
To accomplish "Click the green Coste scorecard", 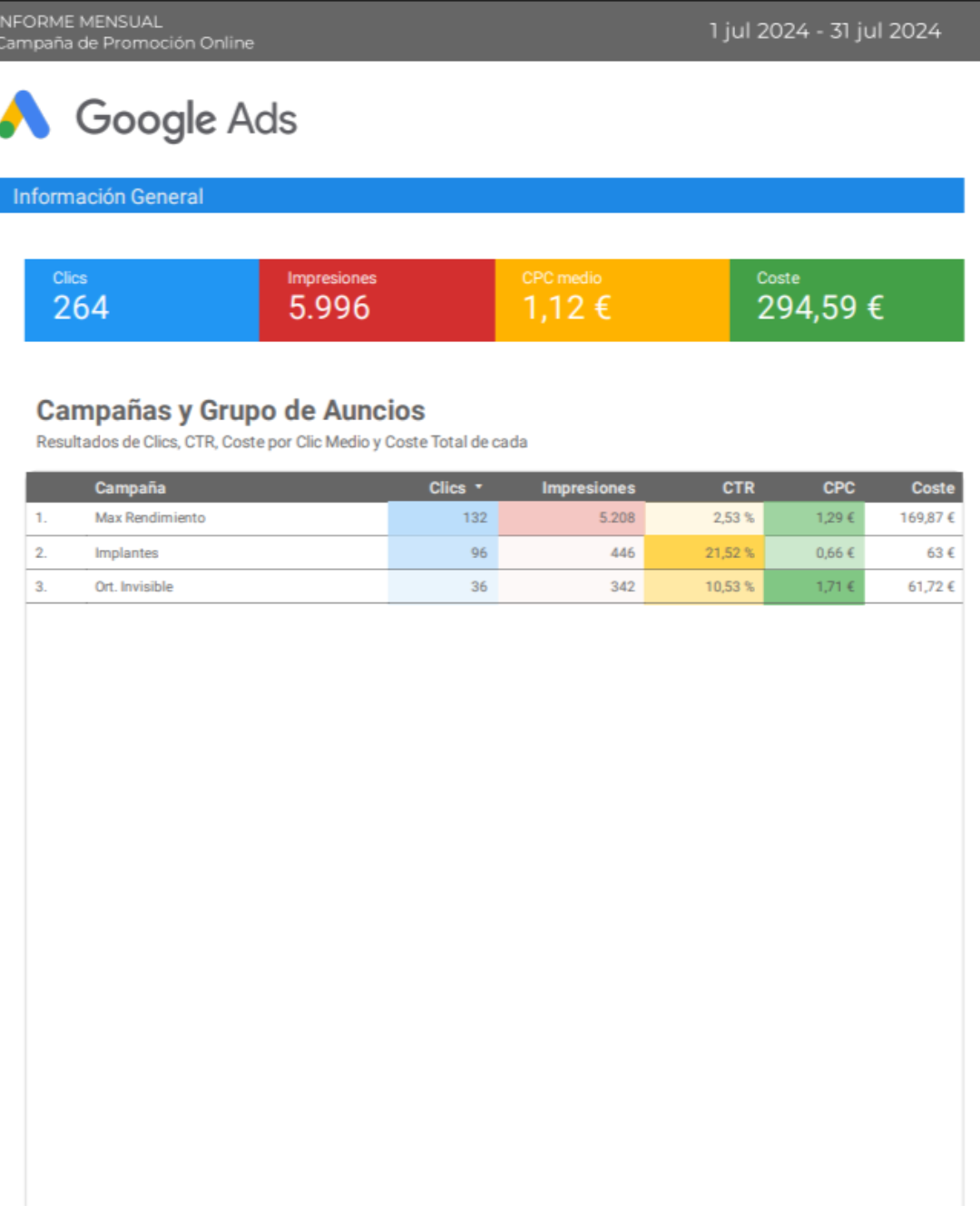I will pos(846,300).
